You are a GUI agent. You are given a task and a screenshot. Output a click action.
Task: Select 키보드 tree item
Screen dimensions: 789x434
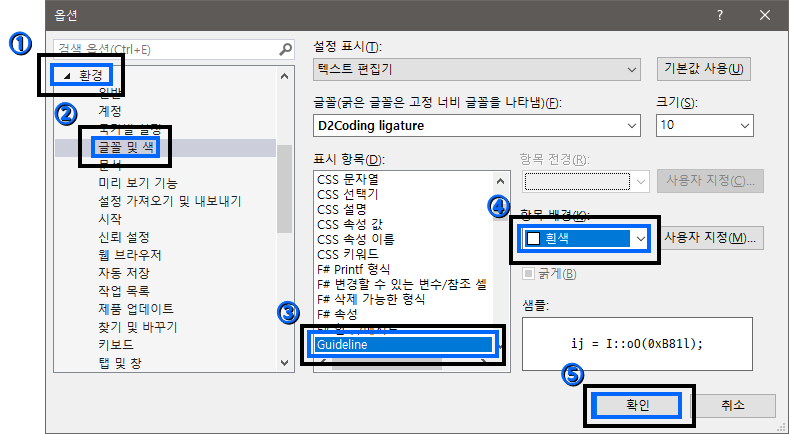click(x=116, y=345)
